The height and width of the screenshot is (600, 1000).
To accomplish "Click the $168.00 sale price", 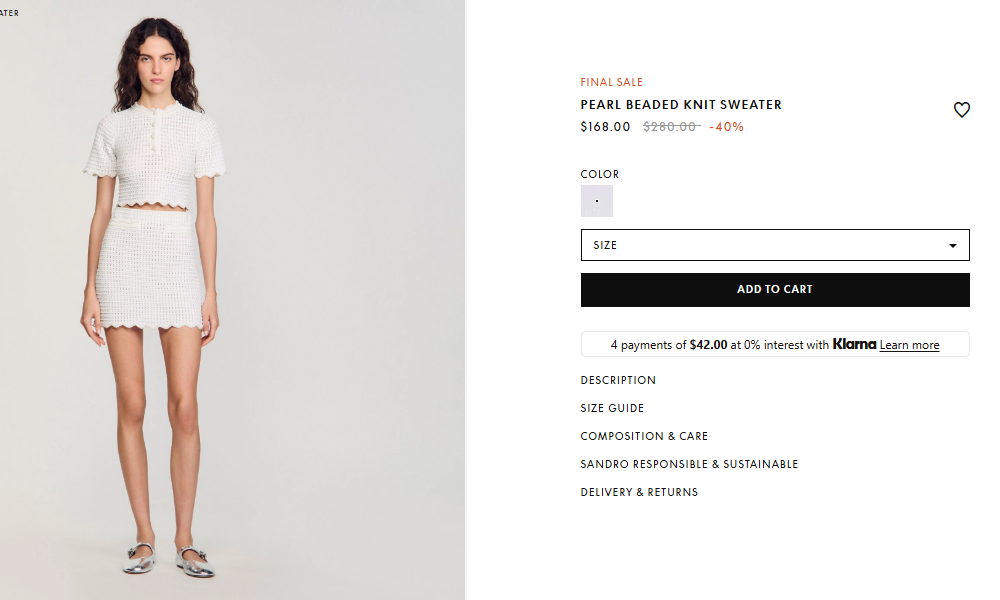I will tap(605, 127).
